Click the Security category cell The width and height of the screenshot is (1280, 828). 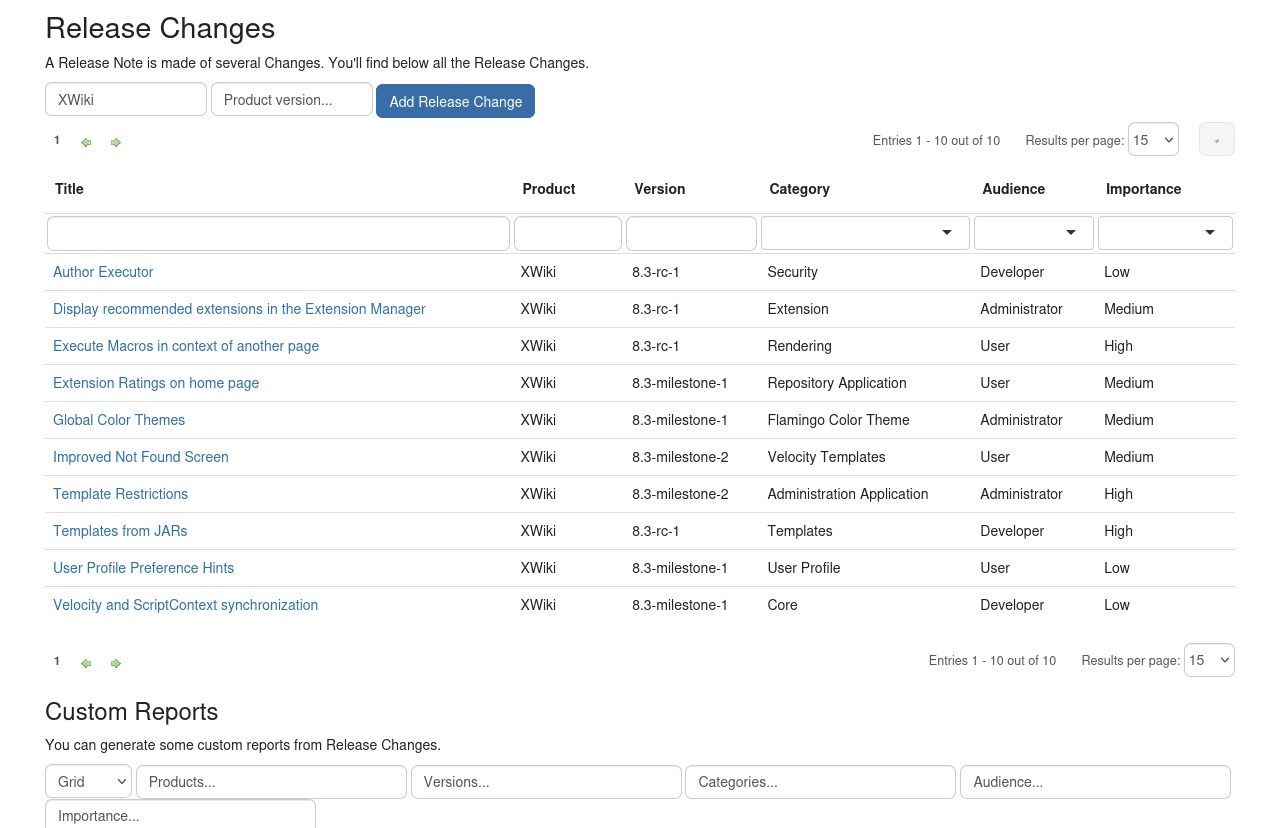click(792, 272)
